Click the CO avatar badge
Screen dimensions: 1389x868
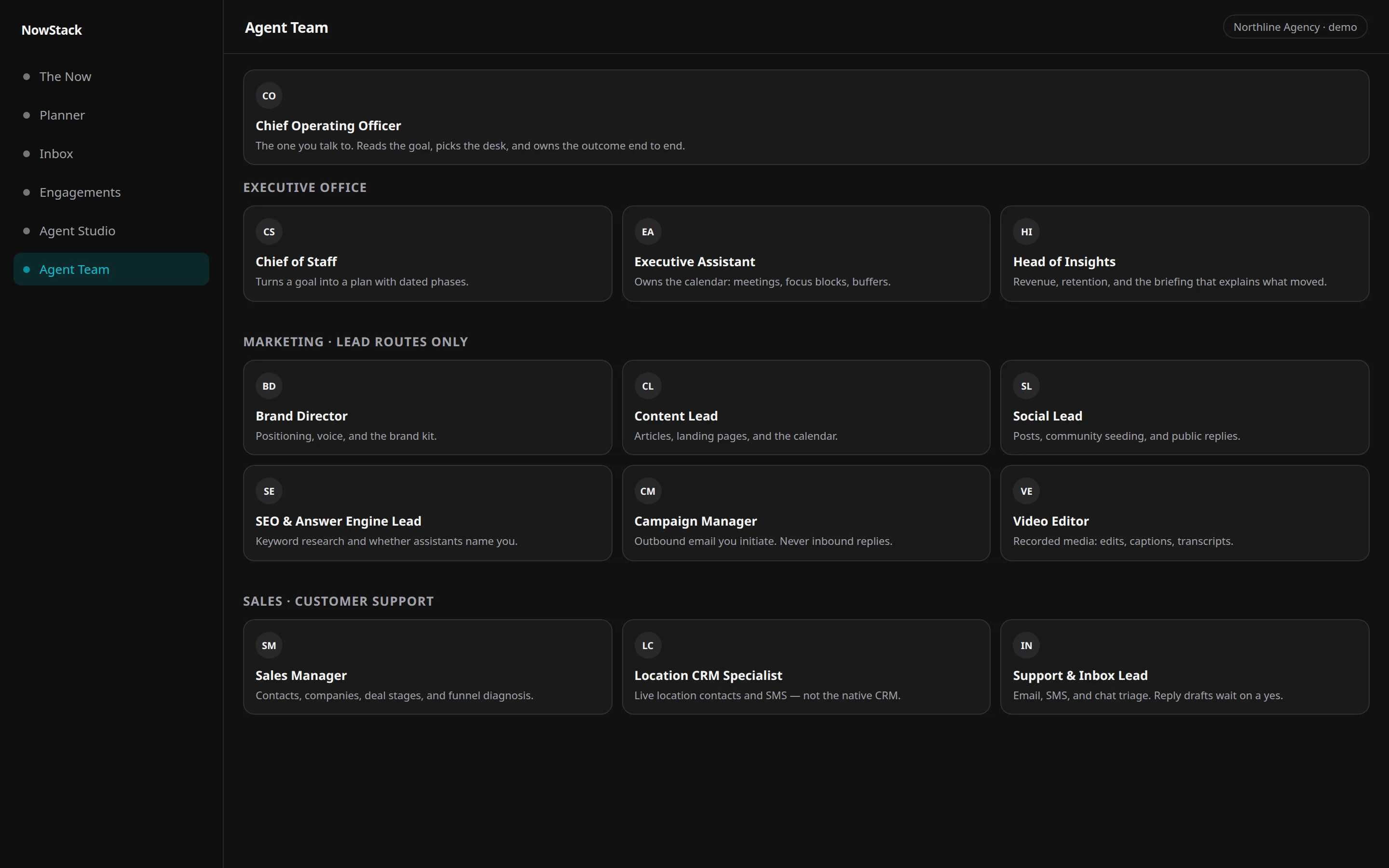pyautogui.click(x=269, y=96)
